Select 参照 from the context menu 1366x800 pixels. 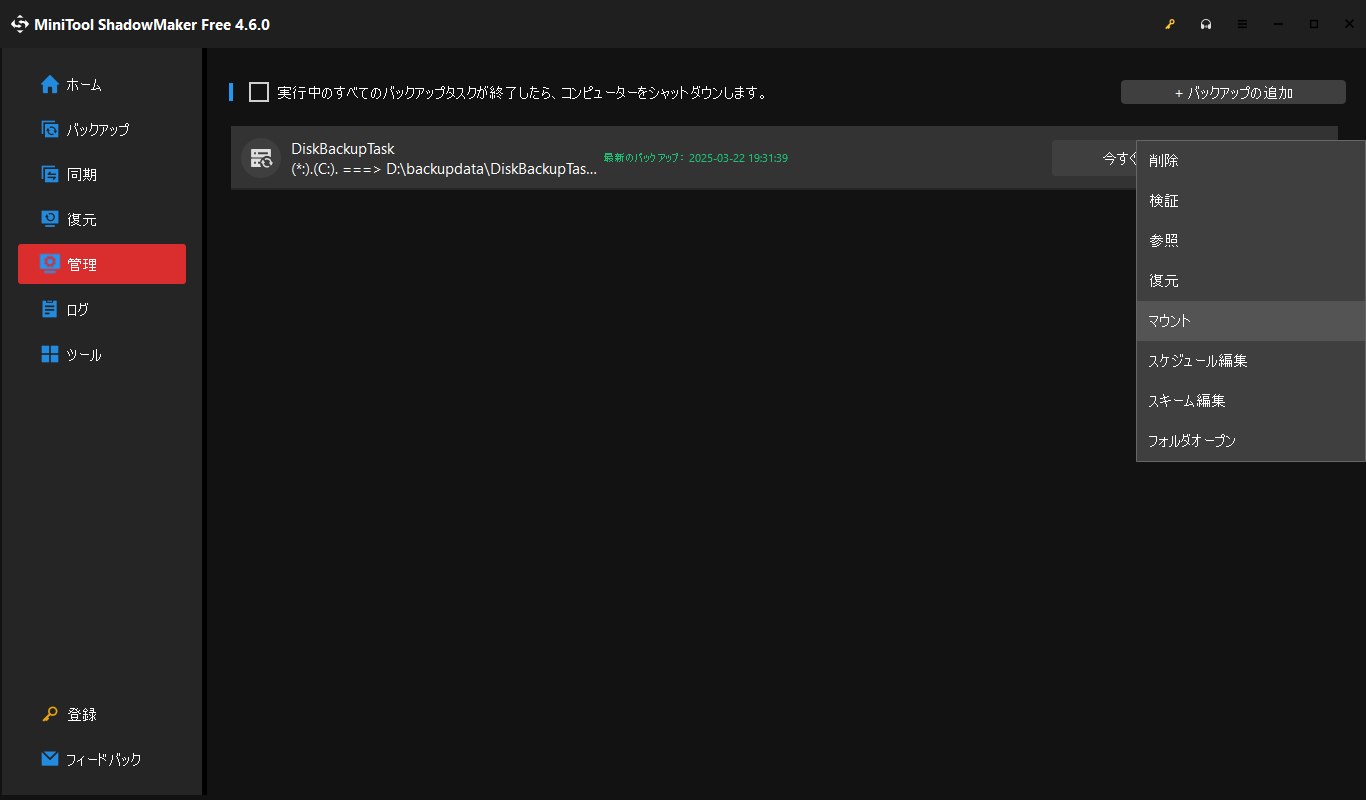click(1251, 241)
